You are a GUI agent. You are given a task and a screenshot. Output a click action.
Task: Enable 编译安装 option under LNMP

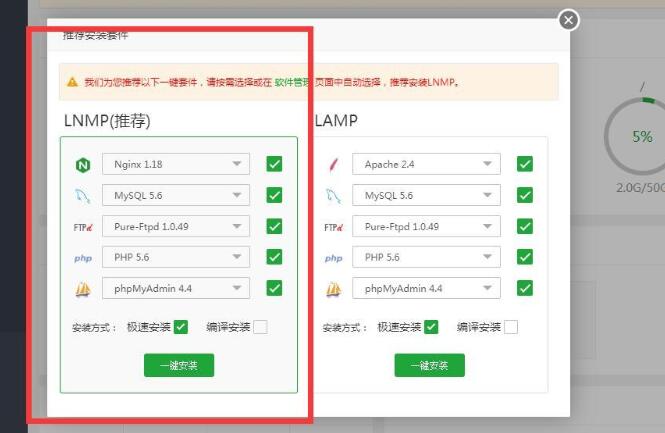tap(260, 327)
